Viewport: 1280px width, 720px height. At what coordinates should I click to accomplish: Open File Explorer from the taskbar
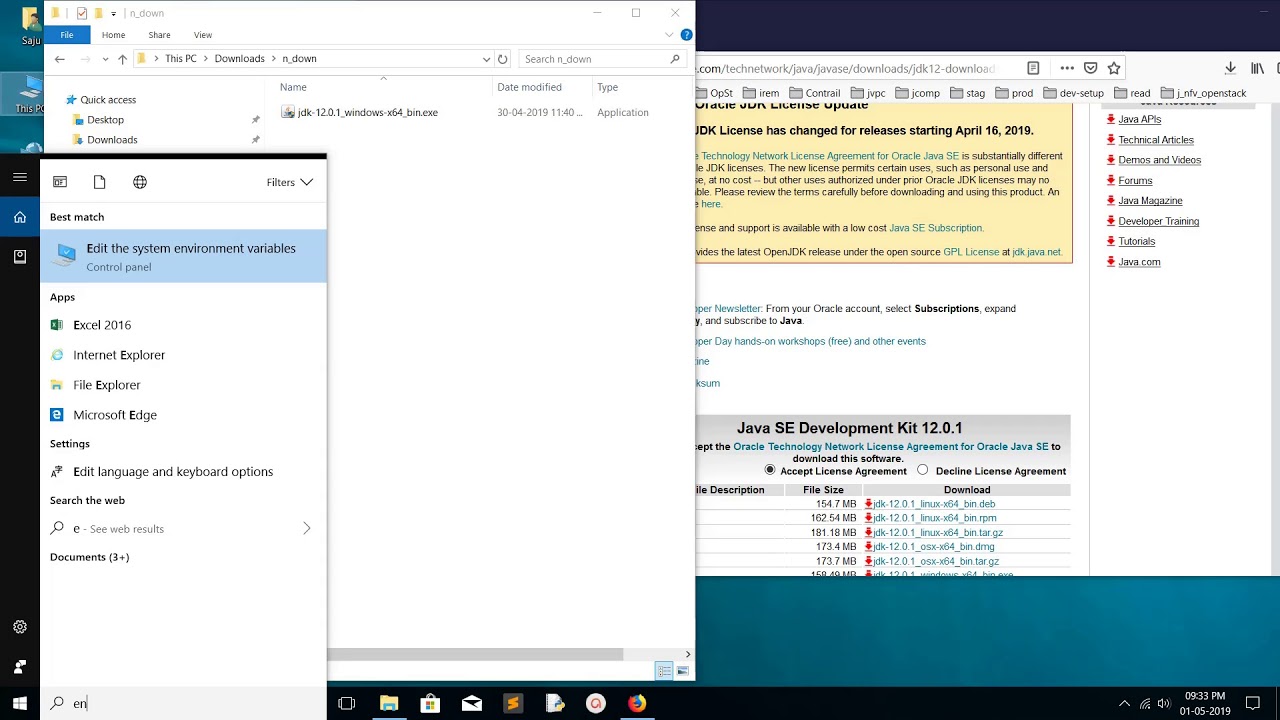click(x=389, y=704)
